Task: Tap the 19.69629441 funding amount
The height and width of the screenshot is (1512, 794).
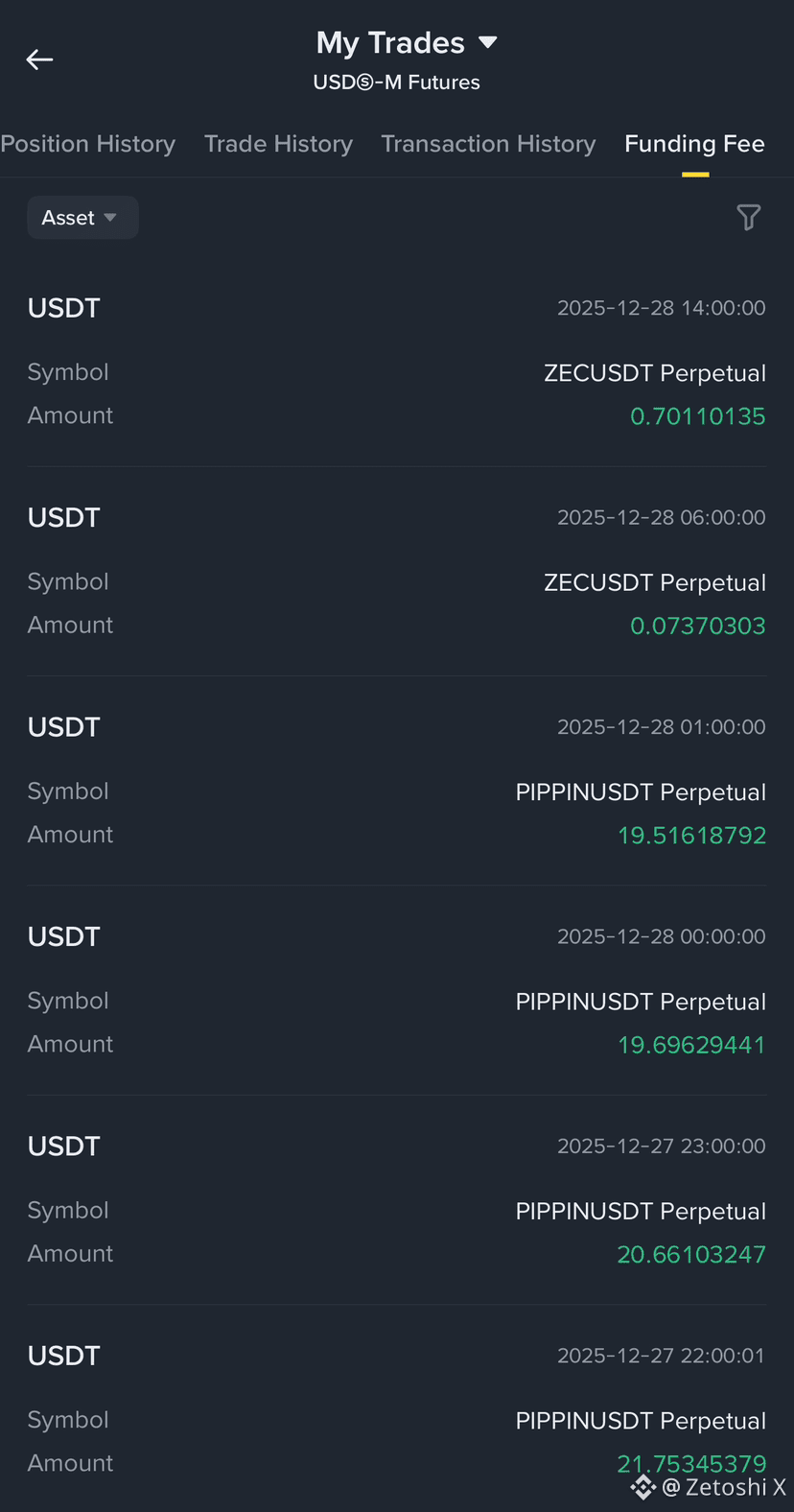Action: [x=691, y=1045]
